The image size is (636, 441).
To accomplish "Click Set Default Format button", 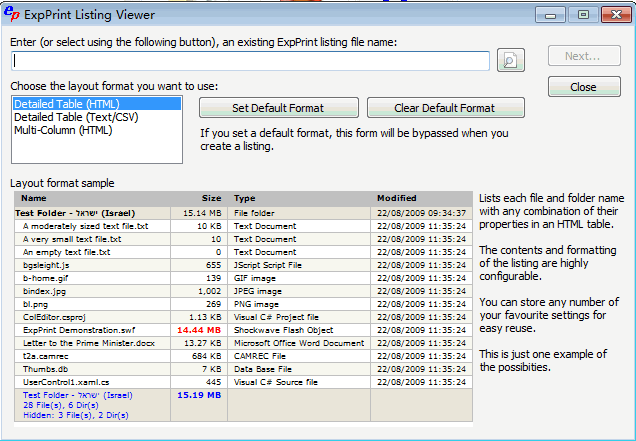I will pyautogui.click(x=278, y=108).
